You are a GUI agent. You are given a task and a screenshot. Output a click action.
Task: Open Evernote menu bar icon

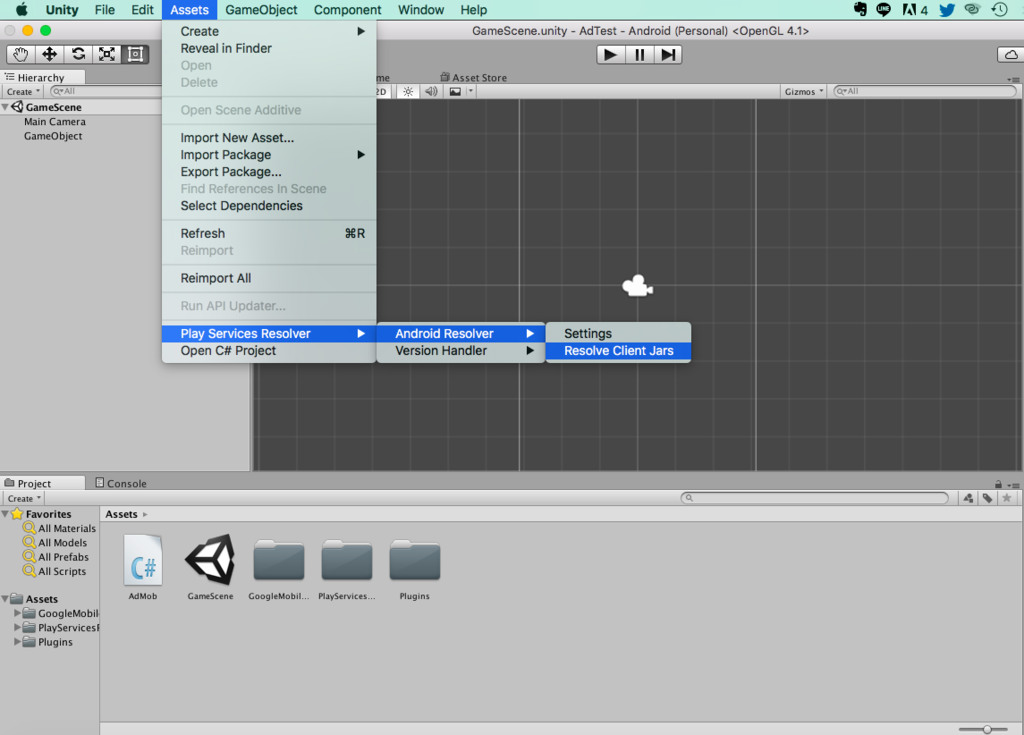860,10
